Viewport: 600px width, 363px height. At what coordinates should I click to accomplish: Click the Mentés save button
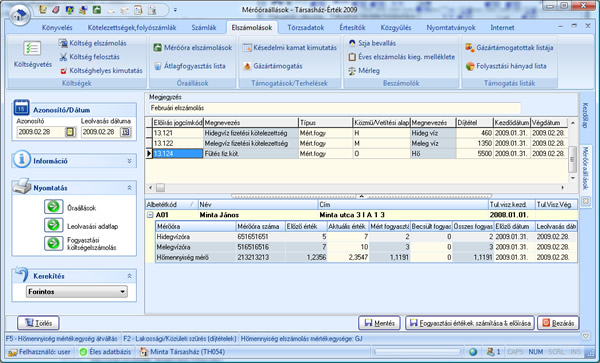[379, 323]
